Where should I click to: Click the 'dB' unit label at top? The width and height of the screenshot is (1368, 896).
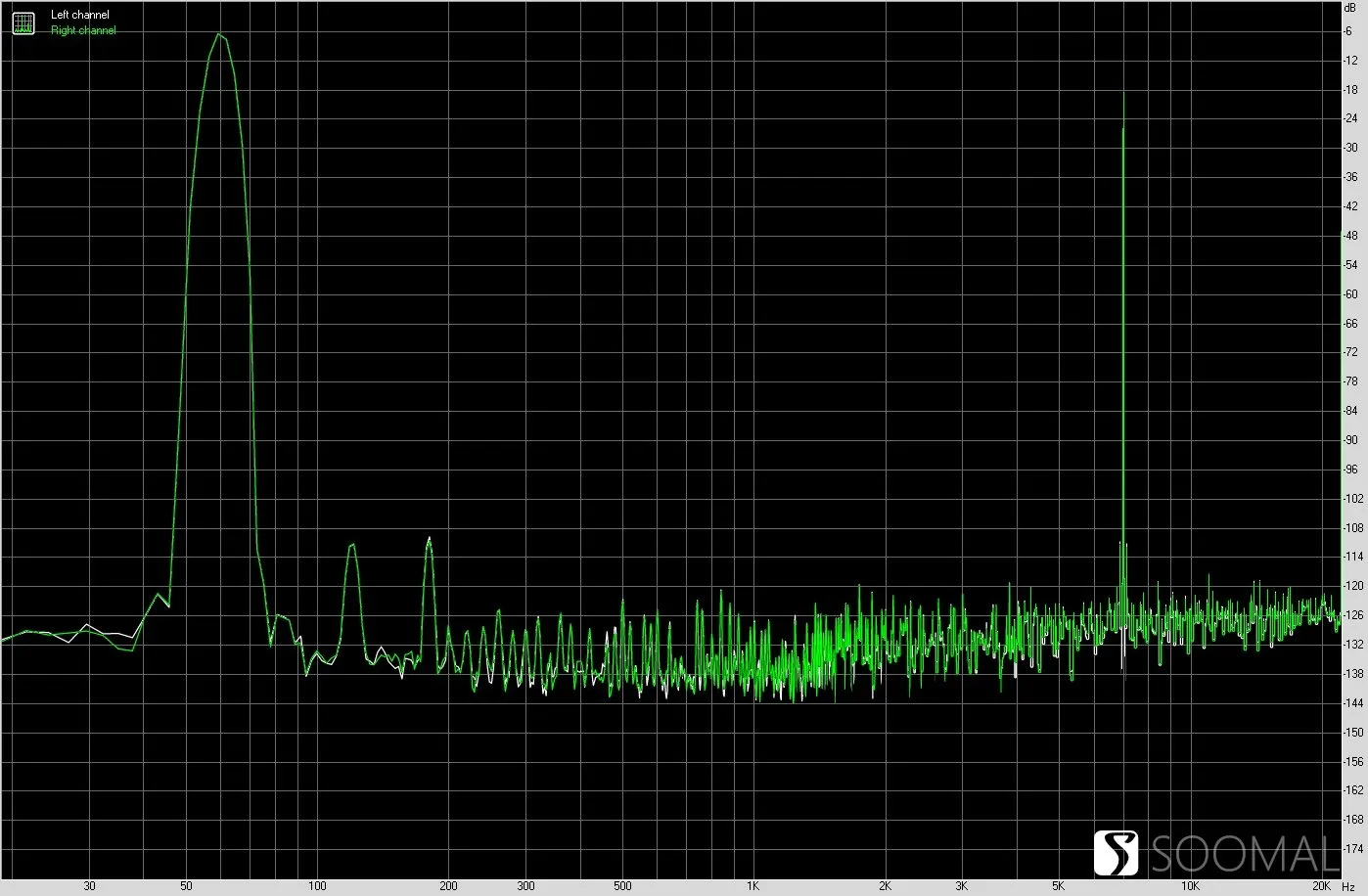click(x=1350, y=7)
